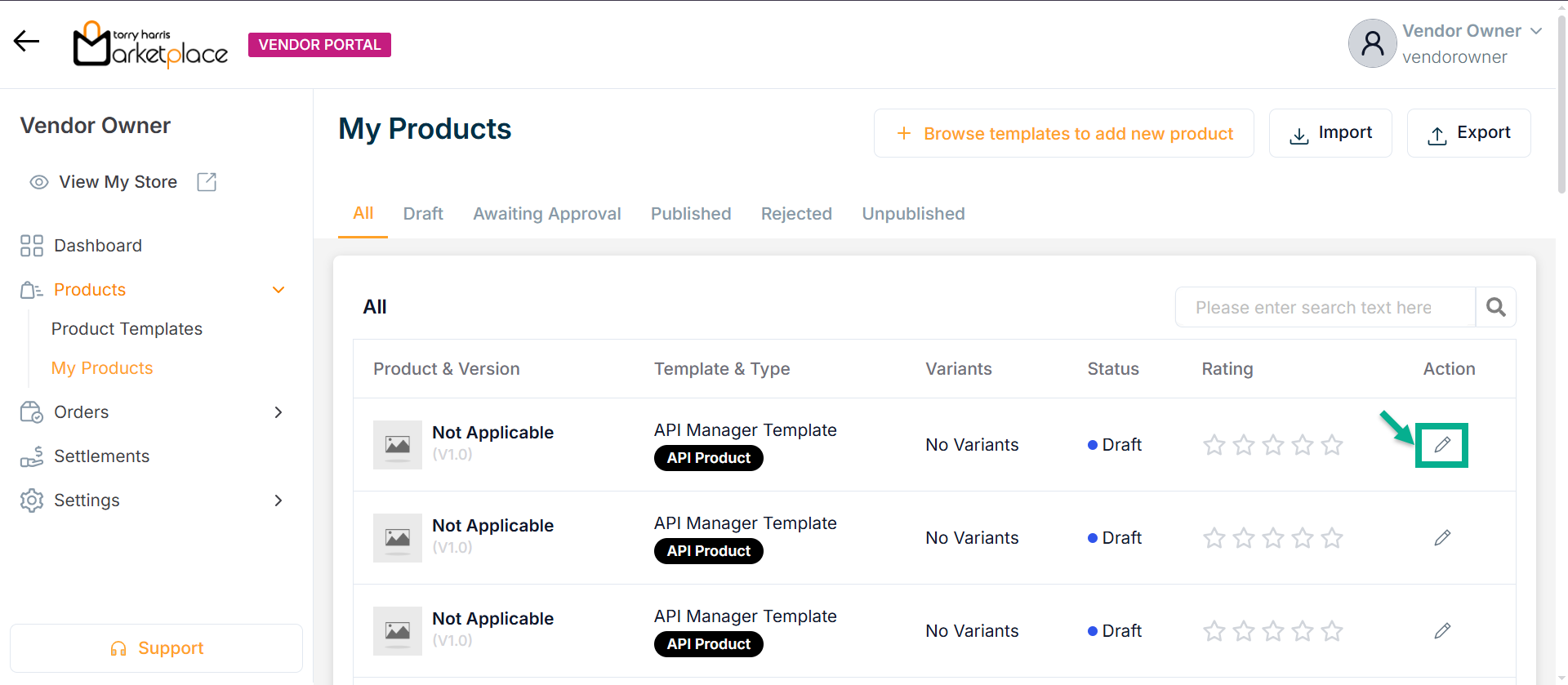Open edit for the third product row

(1442, 631)
